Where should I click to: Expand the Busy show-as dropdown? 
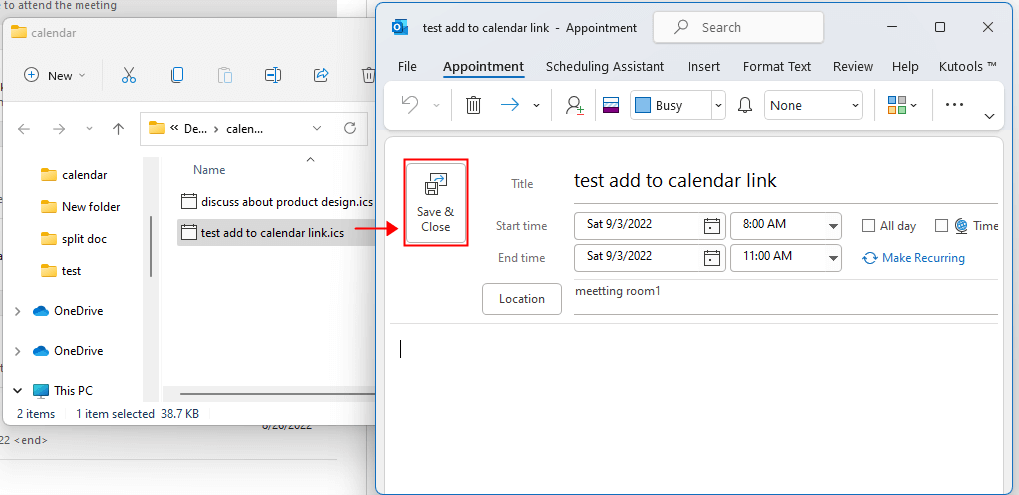click(718, 105)
